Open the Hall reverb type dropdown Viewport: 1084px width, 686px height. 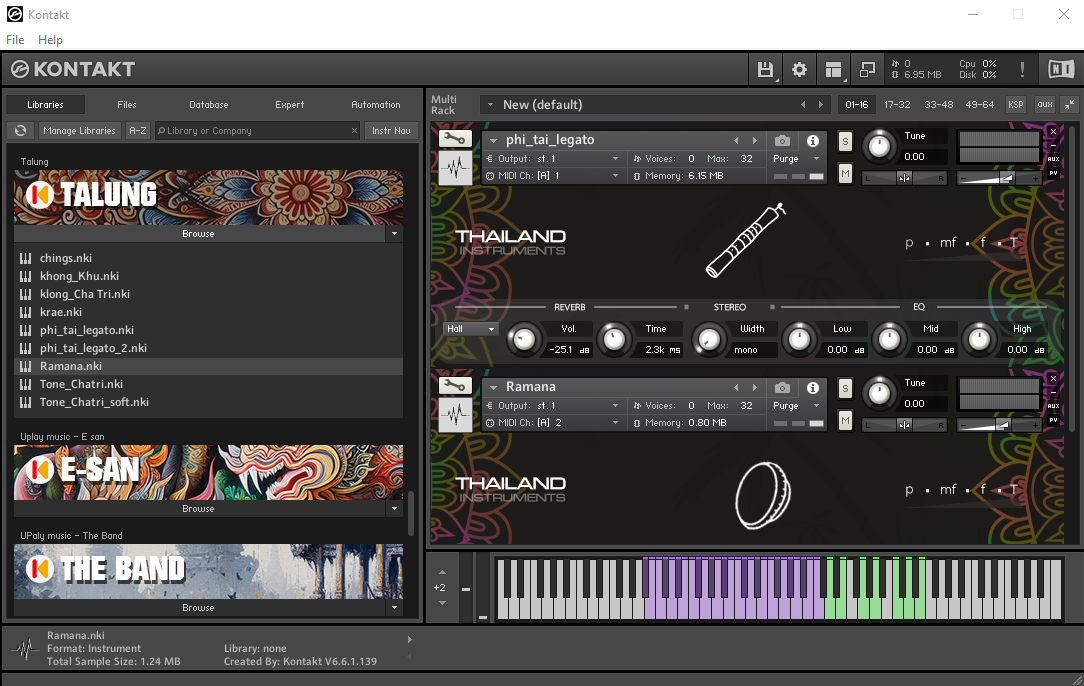pos(470,328)
